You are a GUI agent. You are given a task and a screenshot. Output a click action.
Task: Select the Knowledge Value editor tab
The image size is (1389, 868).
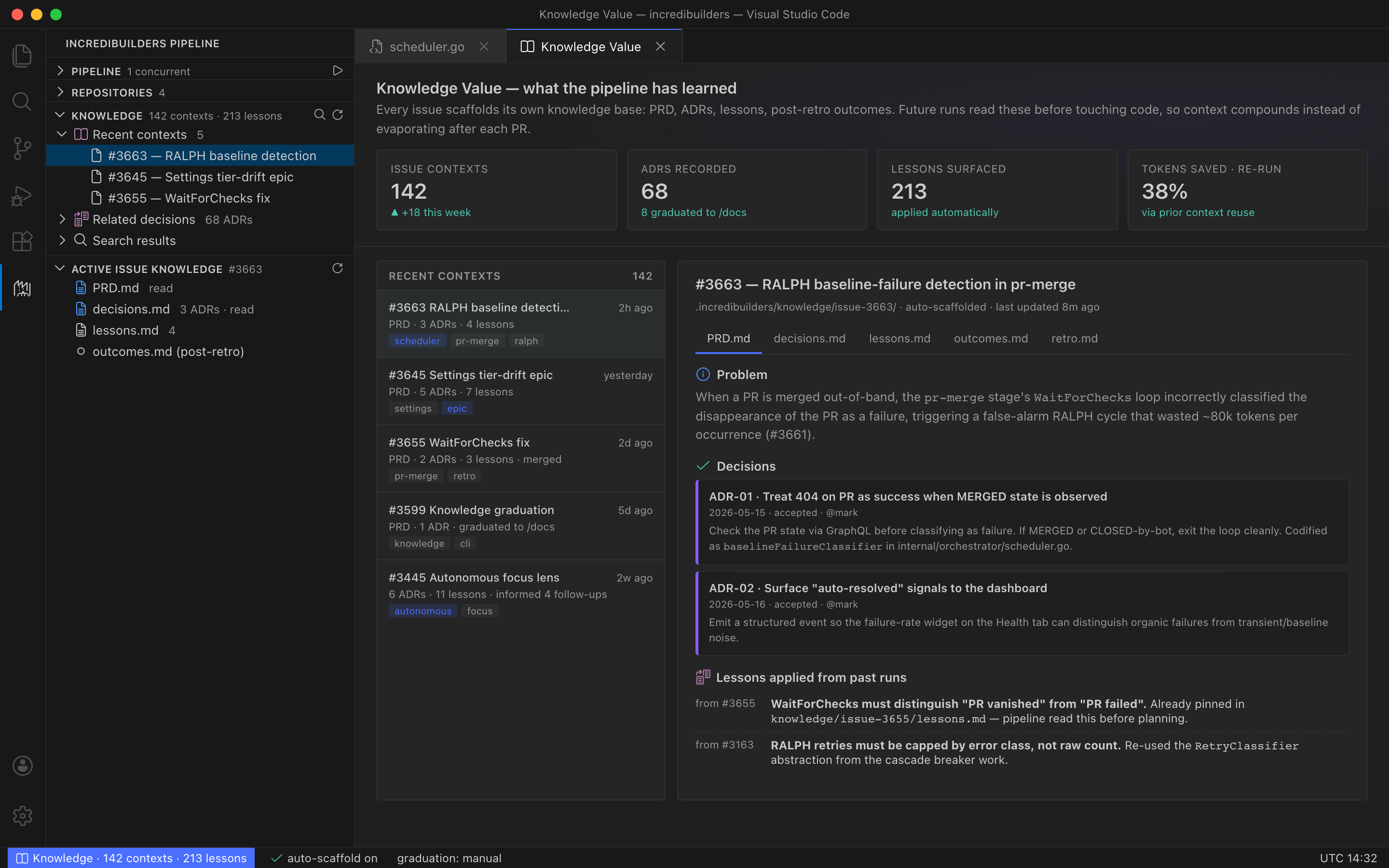(x=594, y=46)
